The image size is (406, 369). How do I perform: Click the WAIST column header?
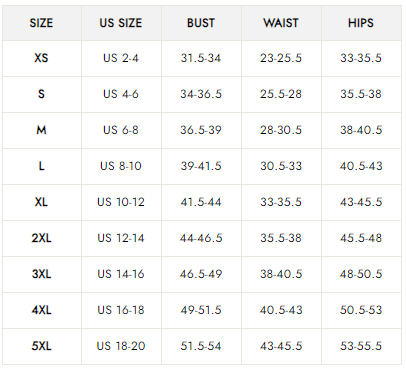click(281, 23)
